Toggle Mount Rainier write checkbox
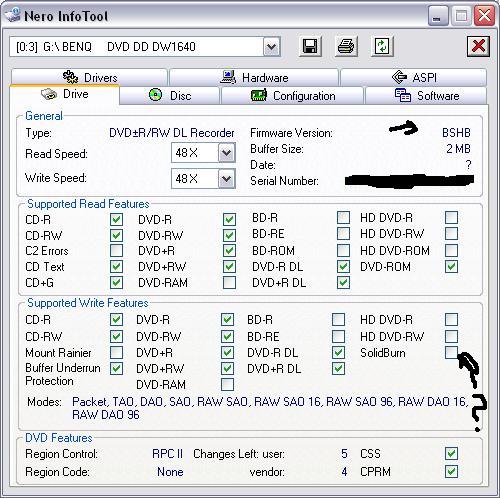 [x=116, y=352]
